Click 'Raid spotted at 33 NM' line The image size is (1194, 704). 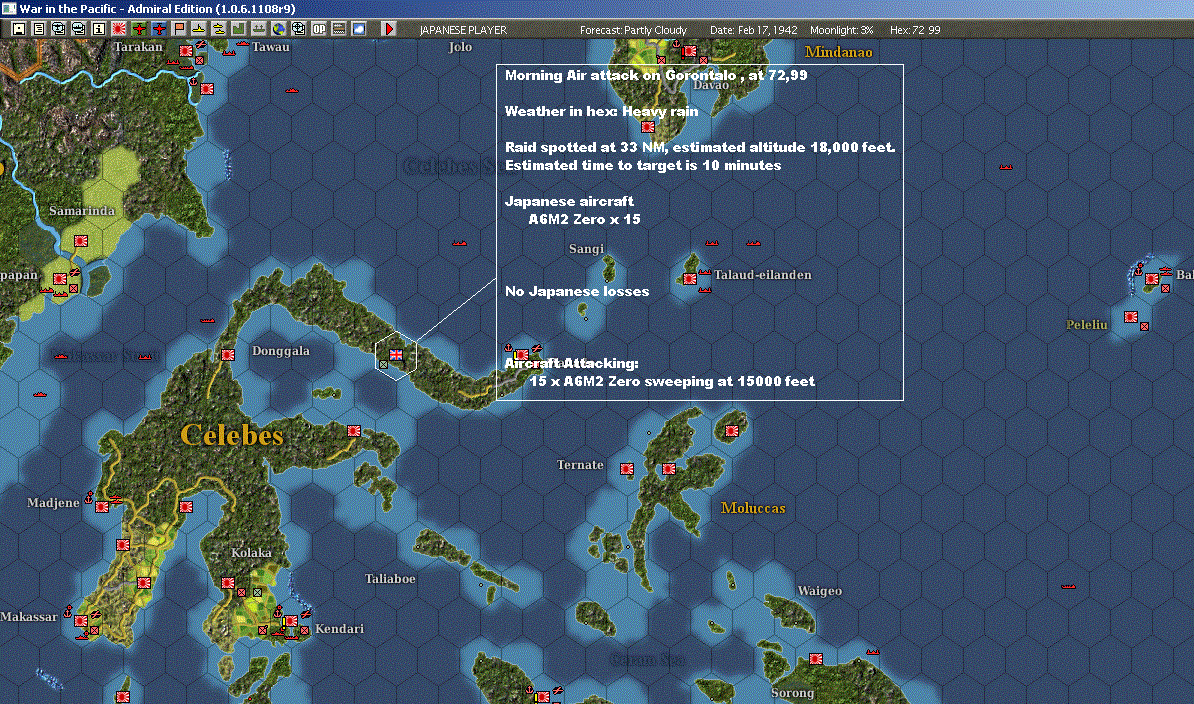tap(700, 147)
